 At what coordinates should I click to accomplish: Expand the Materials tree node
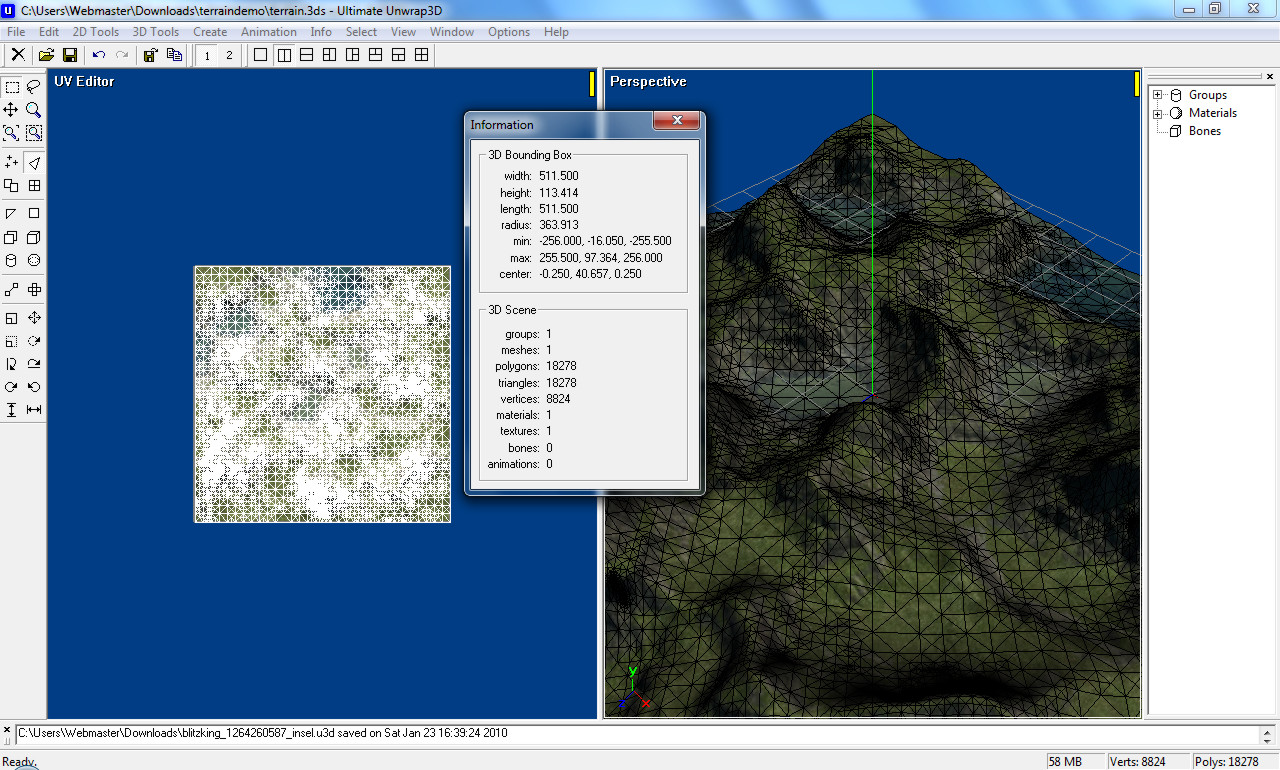(x=1158, y=113)
